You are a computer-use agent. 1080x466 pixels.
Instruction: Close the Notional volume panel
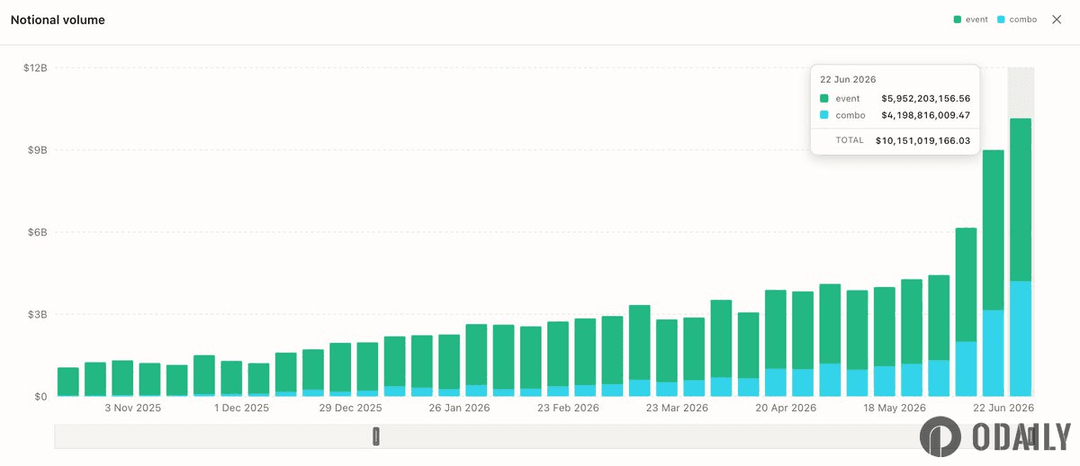click(x=1056, y=19)
